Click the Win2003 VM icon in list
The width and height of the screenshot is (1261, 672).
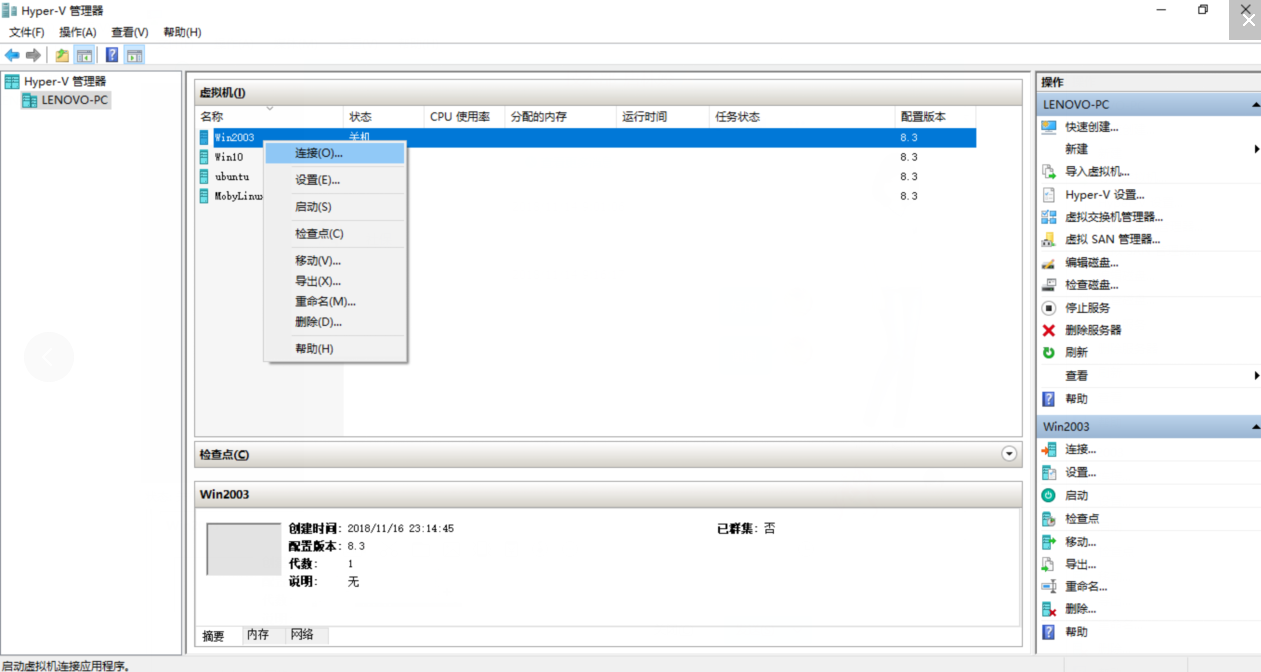point(205,137)
